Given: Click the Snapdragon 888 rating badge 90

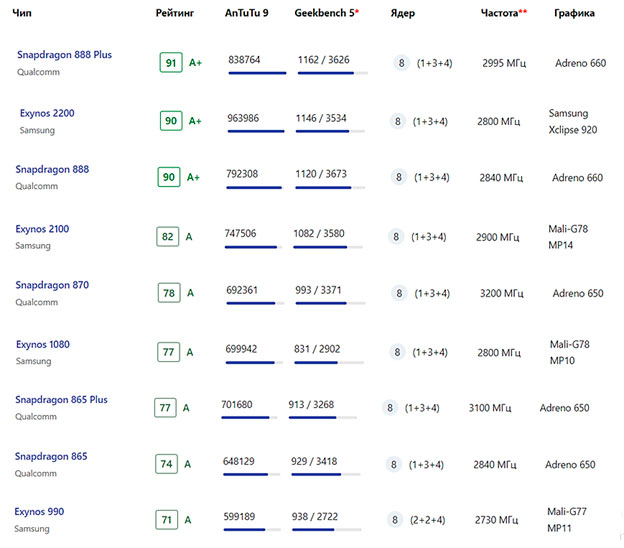Looking at the screenshot, I should pos(169,177).
